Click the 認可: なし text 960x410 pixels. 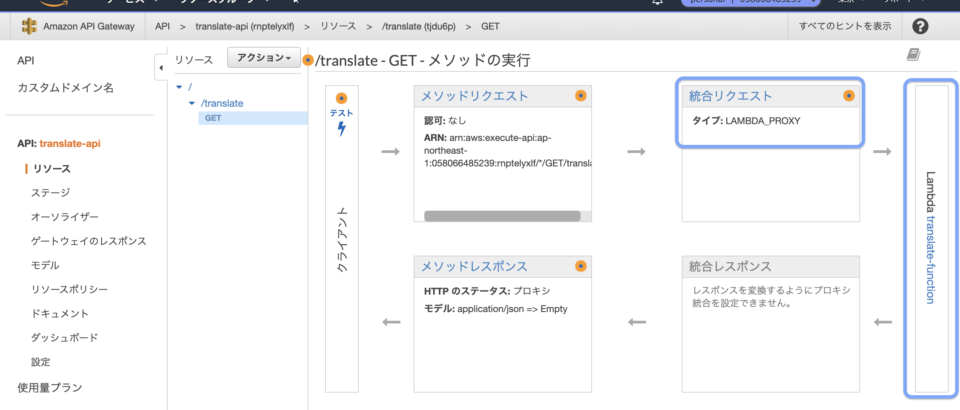coord(445,120)
